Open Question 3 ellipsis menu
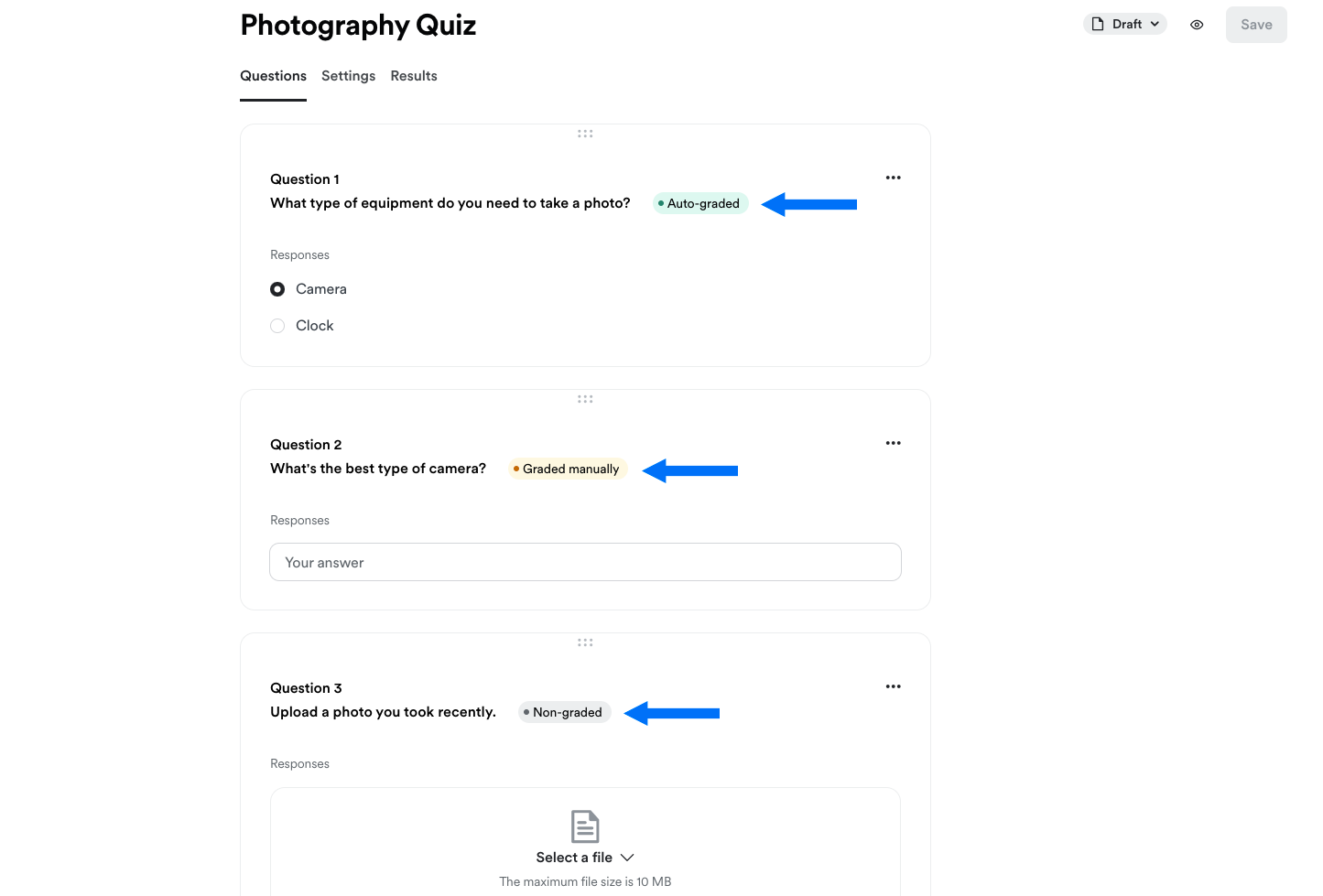1323x896 pixels. (x=893, y=686)
